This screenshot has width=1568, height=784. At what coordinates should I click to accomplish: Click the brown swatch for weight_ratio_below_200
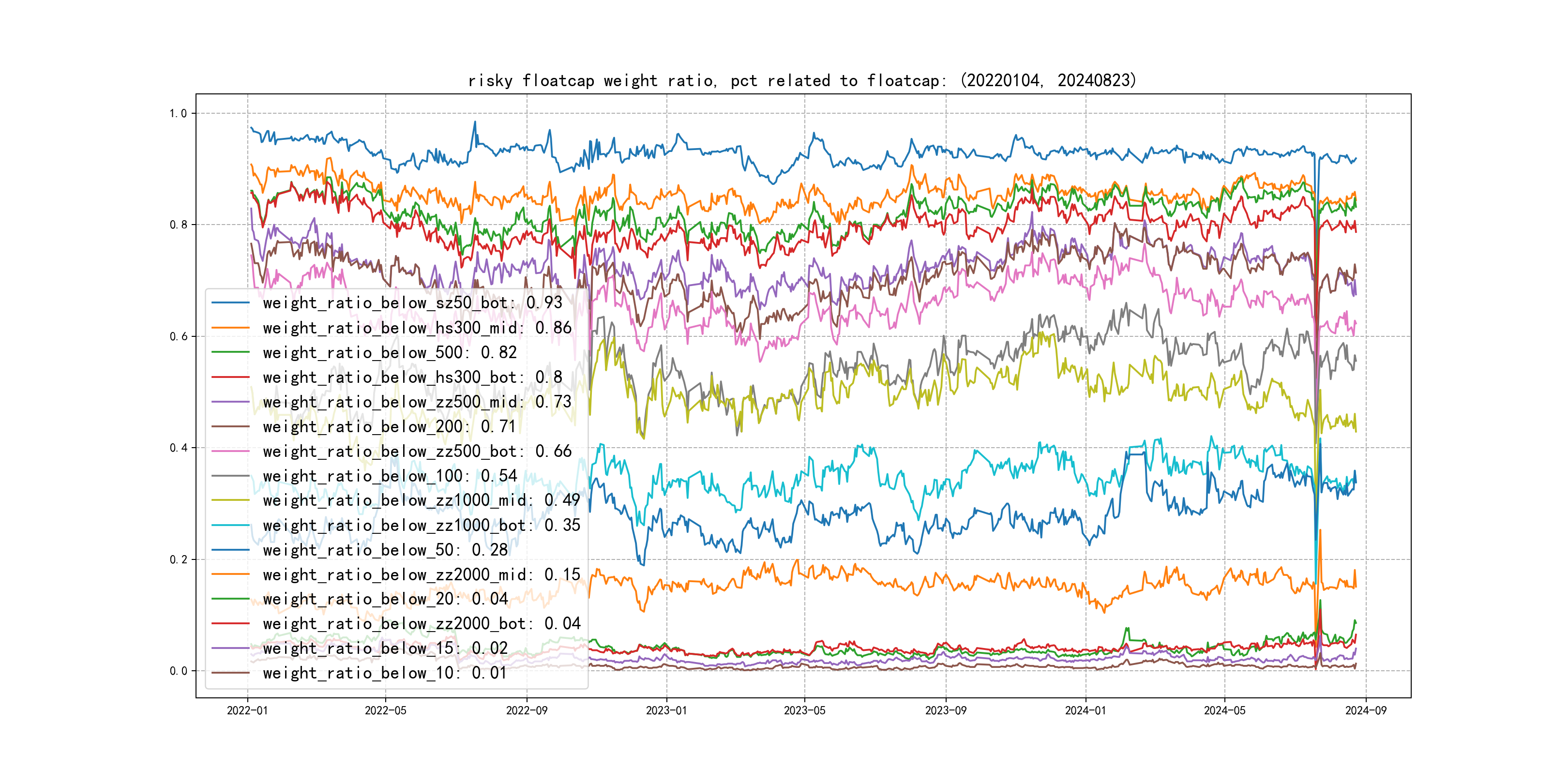click(x=230, y=427)
